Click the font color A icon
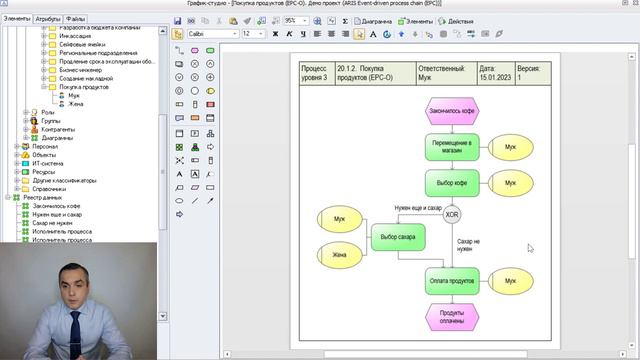The width and height of the screenshot is (640, 360). [x=373, y=34]
